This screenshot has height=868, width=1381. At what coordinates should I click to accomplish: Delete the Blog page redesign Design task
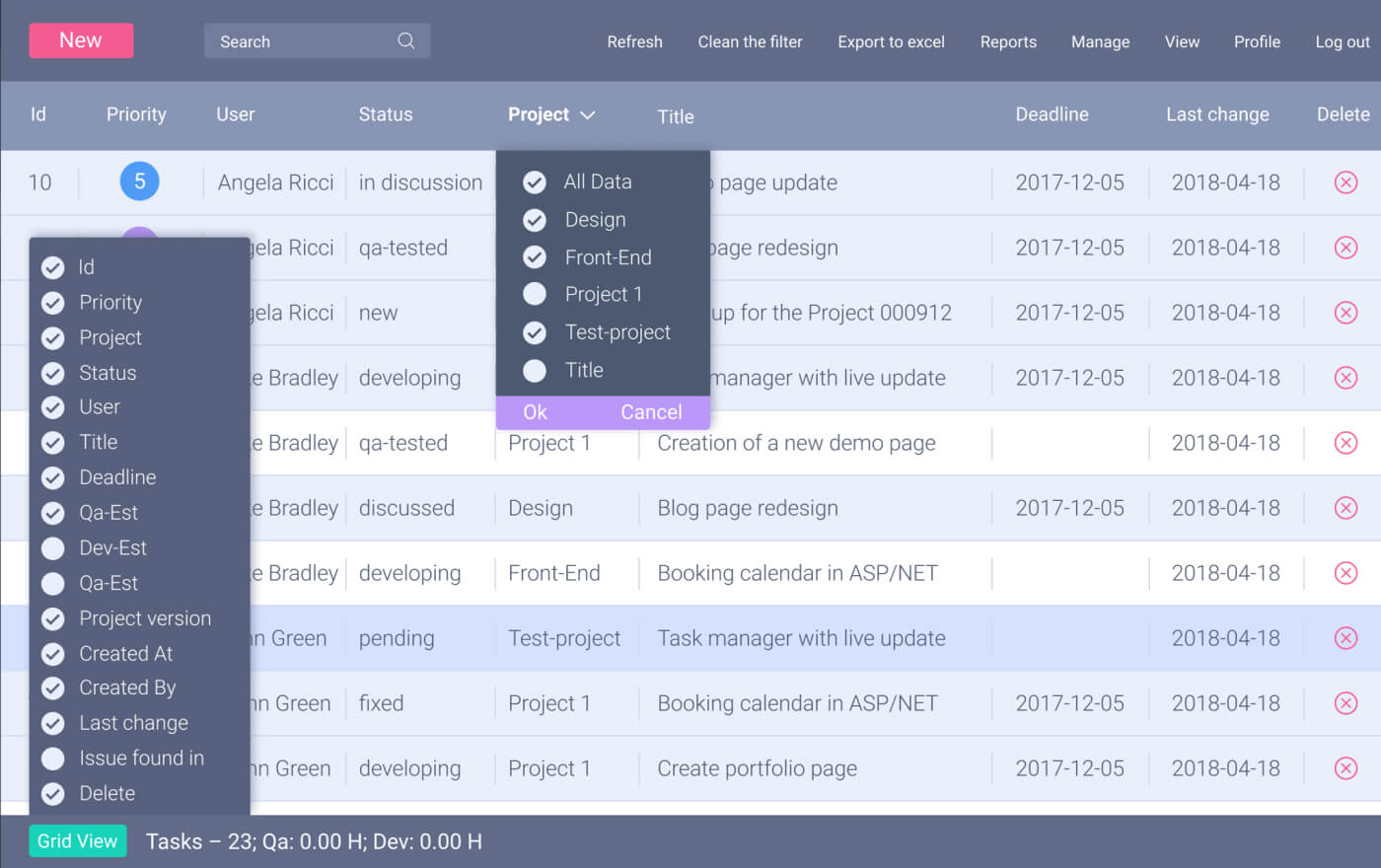1345,508
